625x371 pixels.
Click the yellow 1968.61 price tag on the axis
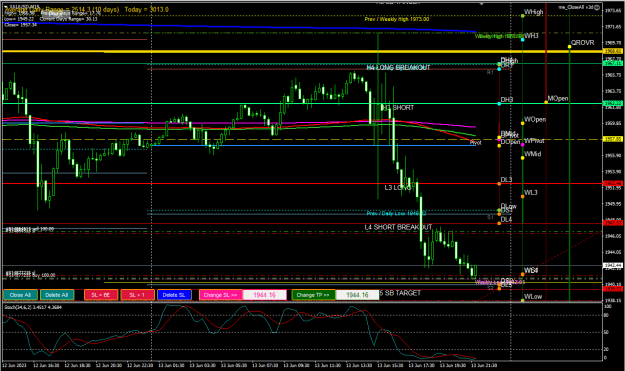click(x=613, y=51)
